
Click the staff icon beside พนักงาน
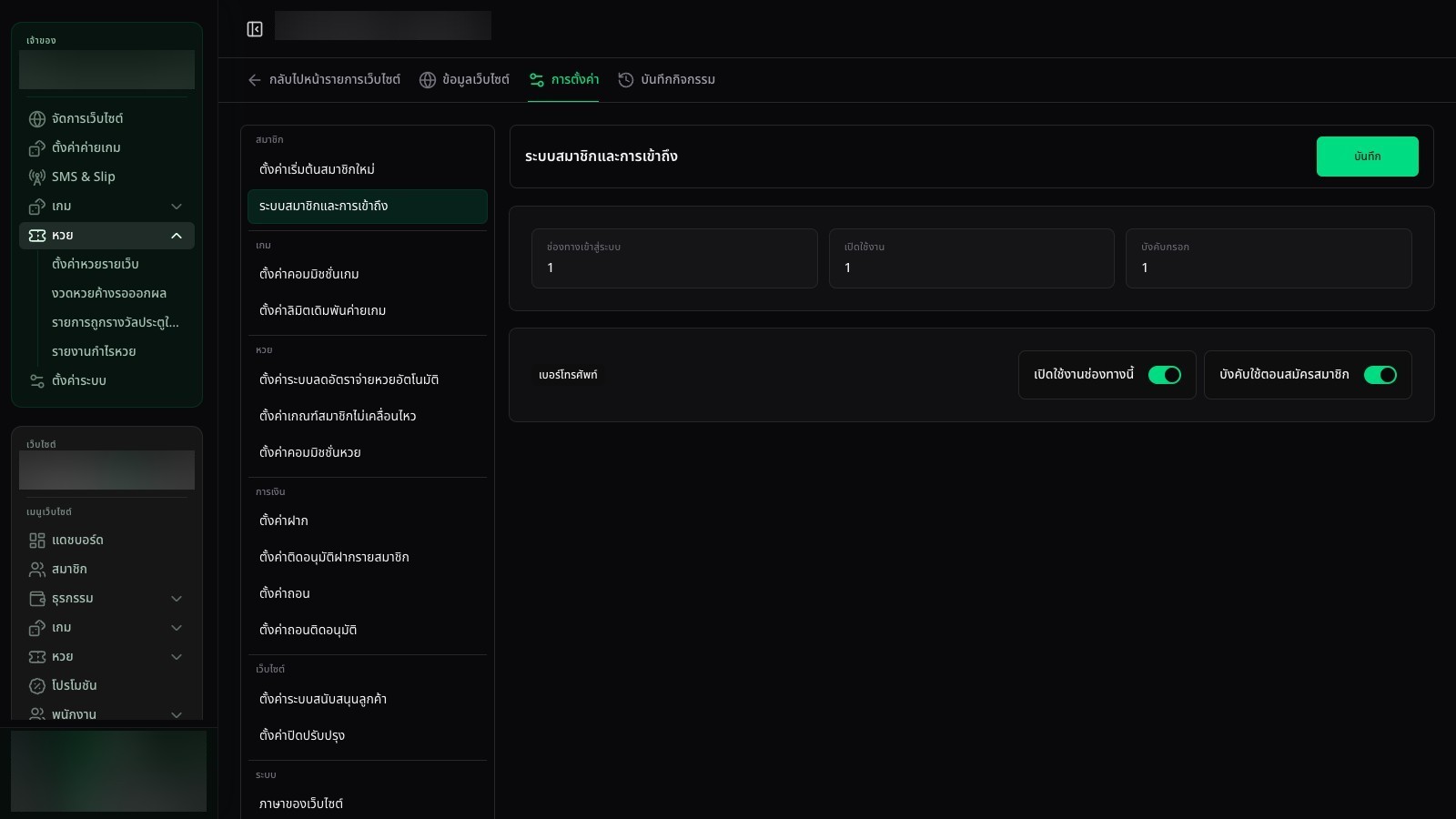(37, 714)
